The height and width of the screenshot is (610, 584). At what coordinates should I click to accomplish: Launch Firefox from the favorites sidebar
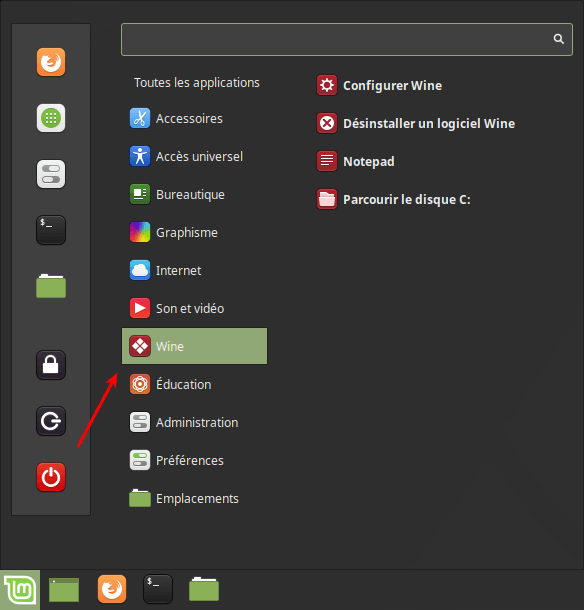click(51, 62)
